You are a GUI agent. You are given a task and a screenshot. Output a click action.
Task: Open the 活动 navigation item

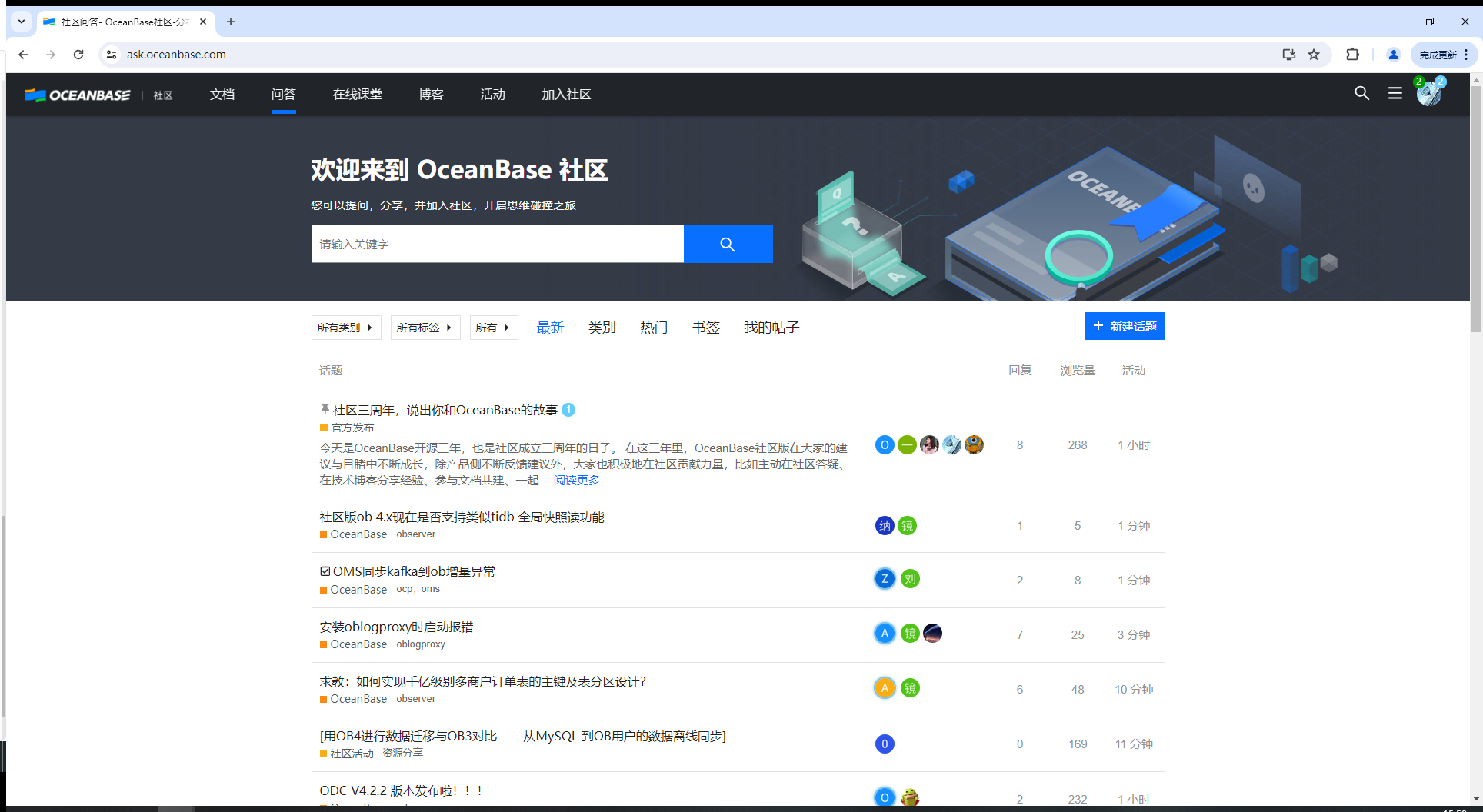coord(493,94)
